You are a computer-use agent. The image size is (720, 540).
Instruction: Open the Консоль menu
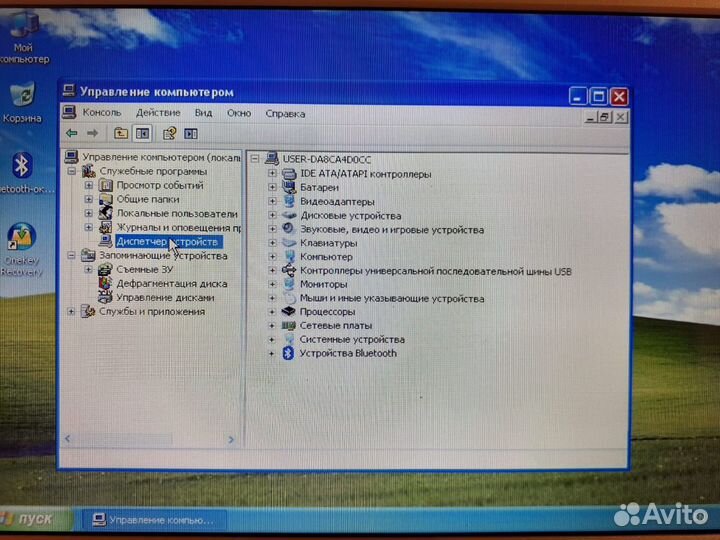tap(102, 112)
